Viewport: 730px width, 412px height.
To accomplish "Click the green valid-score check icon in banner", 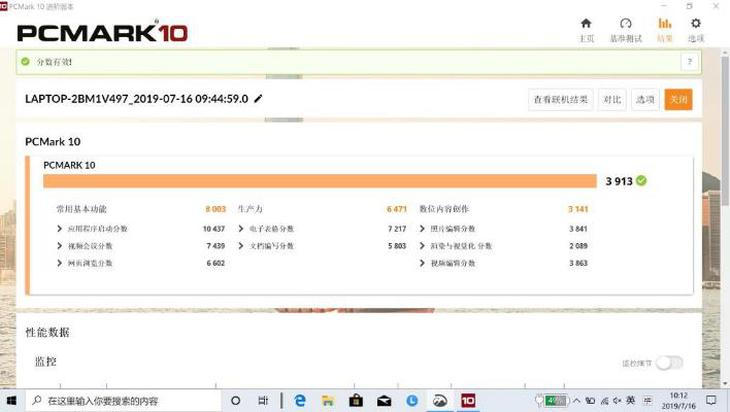I will pos(26,61).
